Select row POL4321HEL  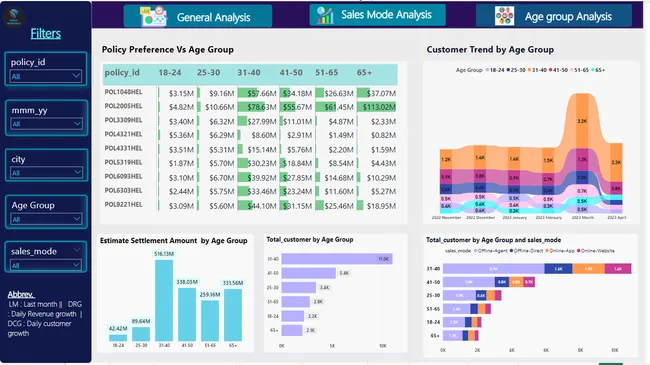pos(123,134)
